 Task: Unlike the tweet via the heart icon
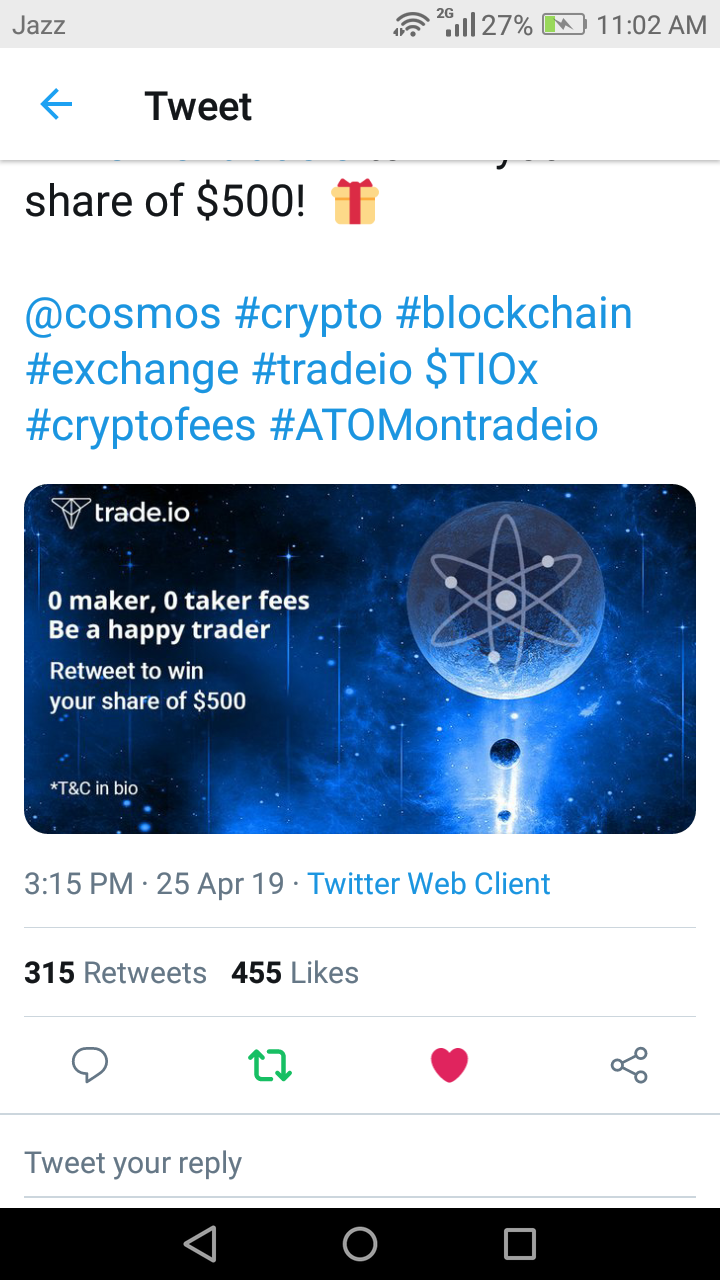(x=449, y=1064)
